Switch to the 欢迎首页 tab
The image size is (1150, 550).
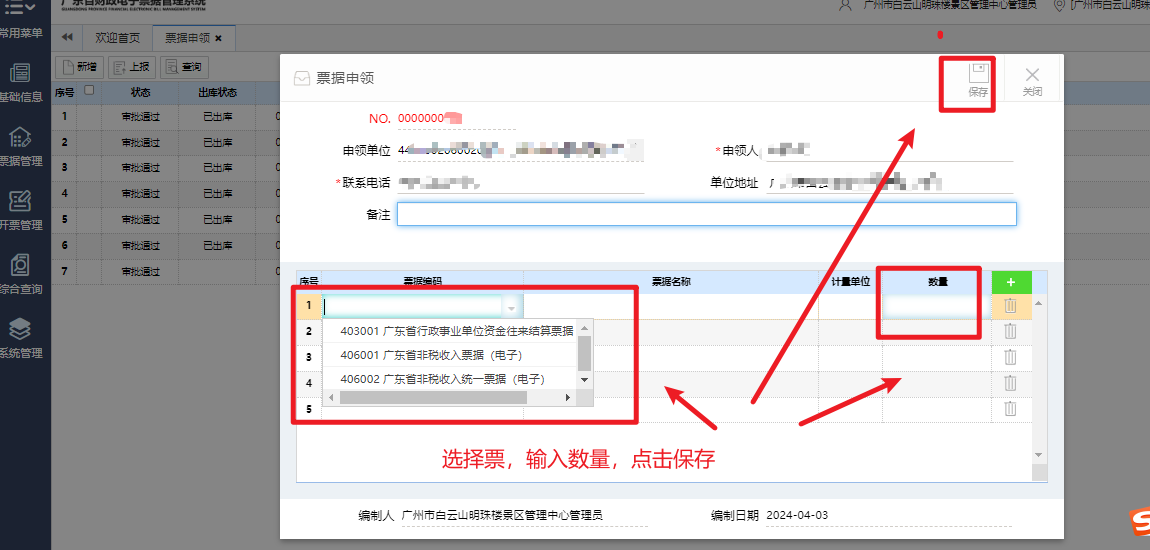(117, 38)
